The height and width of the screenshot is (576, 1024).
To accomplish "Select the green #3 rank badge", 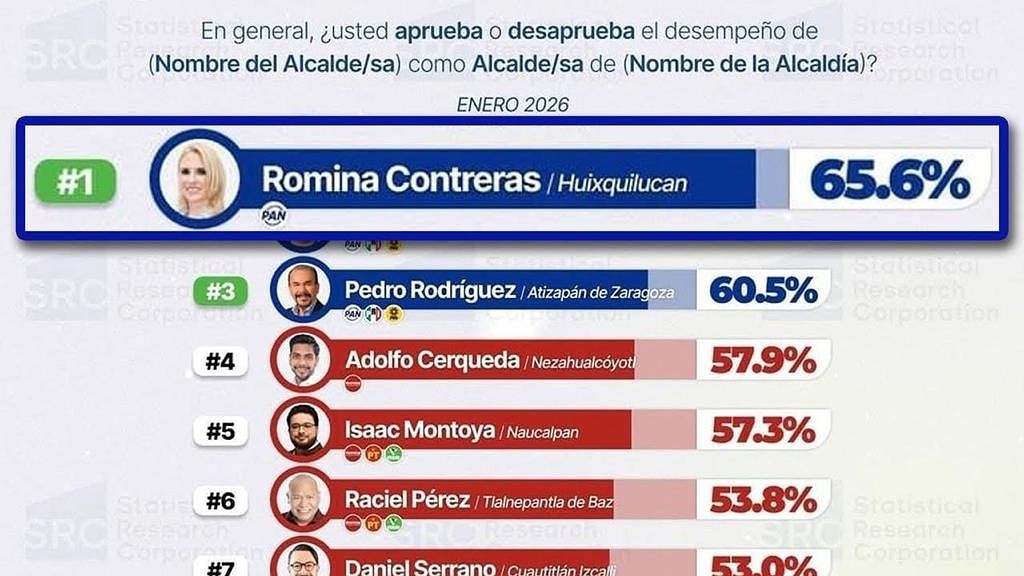I will pos(219,292).
